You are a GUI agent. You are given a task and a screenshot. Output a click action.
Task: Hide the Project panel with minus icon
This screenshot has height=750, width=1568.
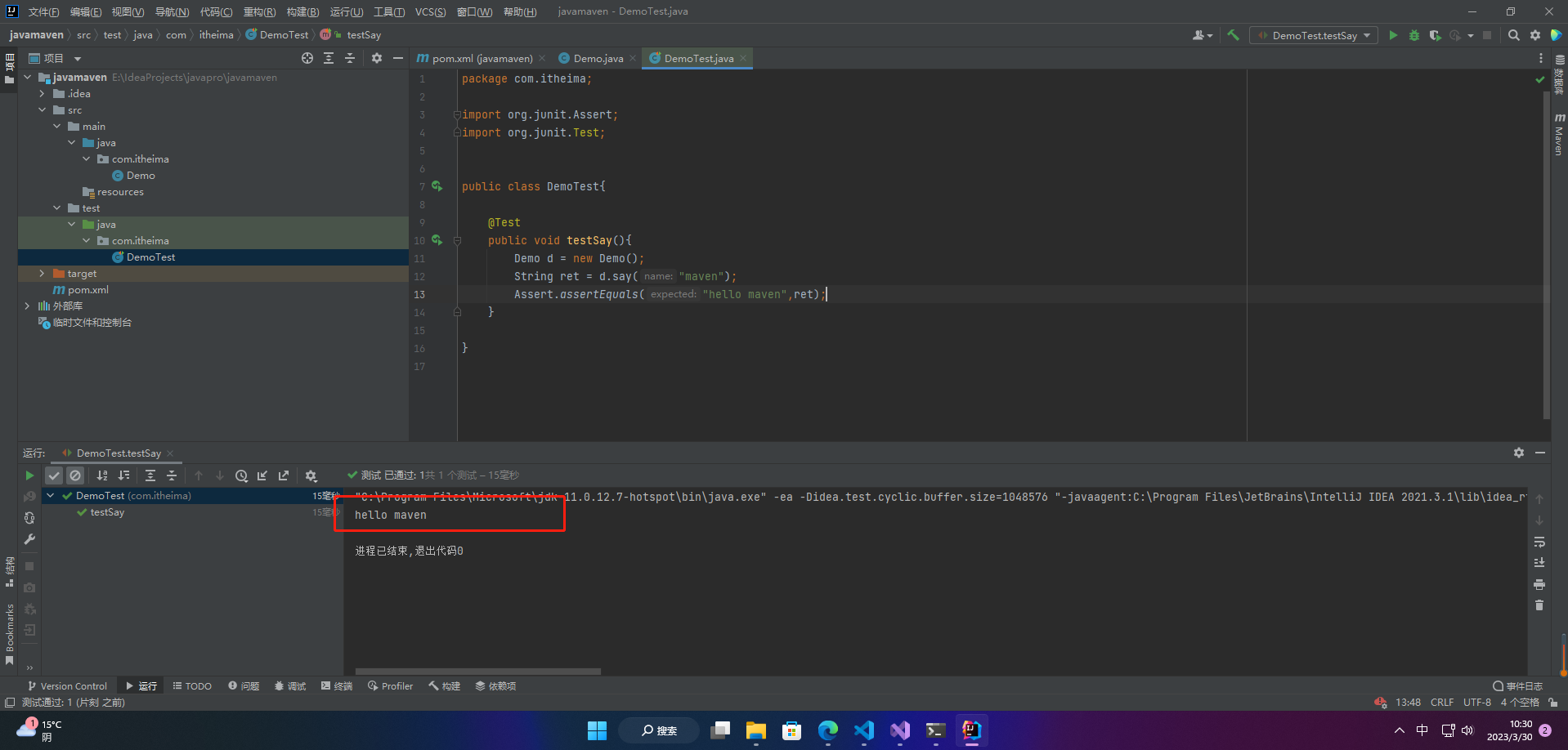[x=398, y=58]
